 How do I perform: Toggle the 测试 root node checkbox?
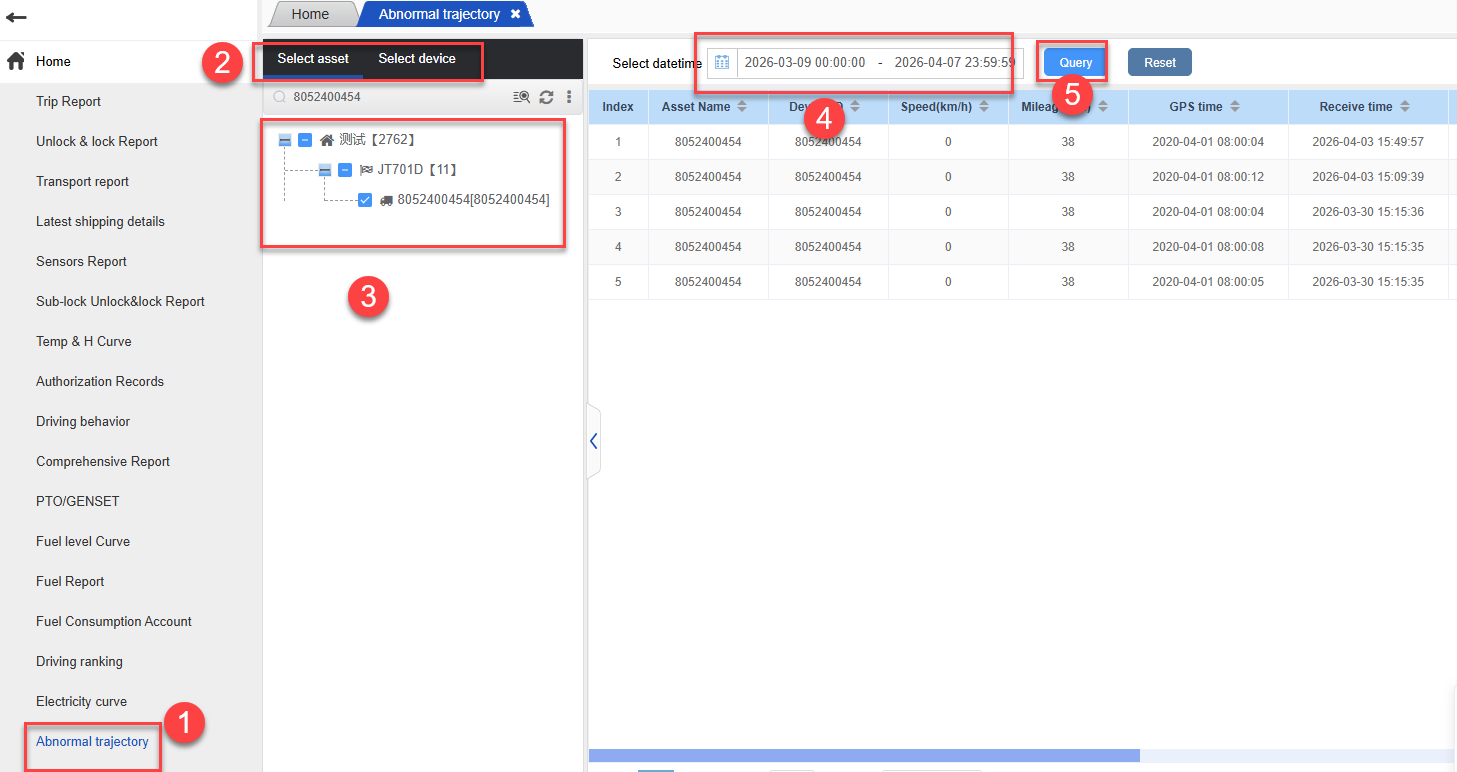[305, 140]
